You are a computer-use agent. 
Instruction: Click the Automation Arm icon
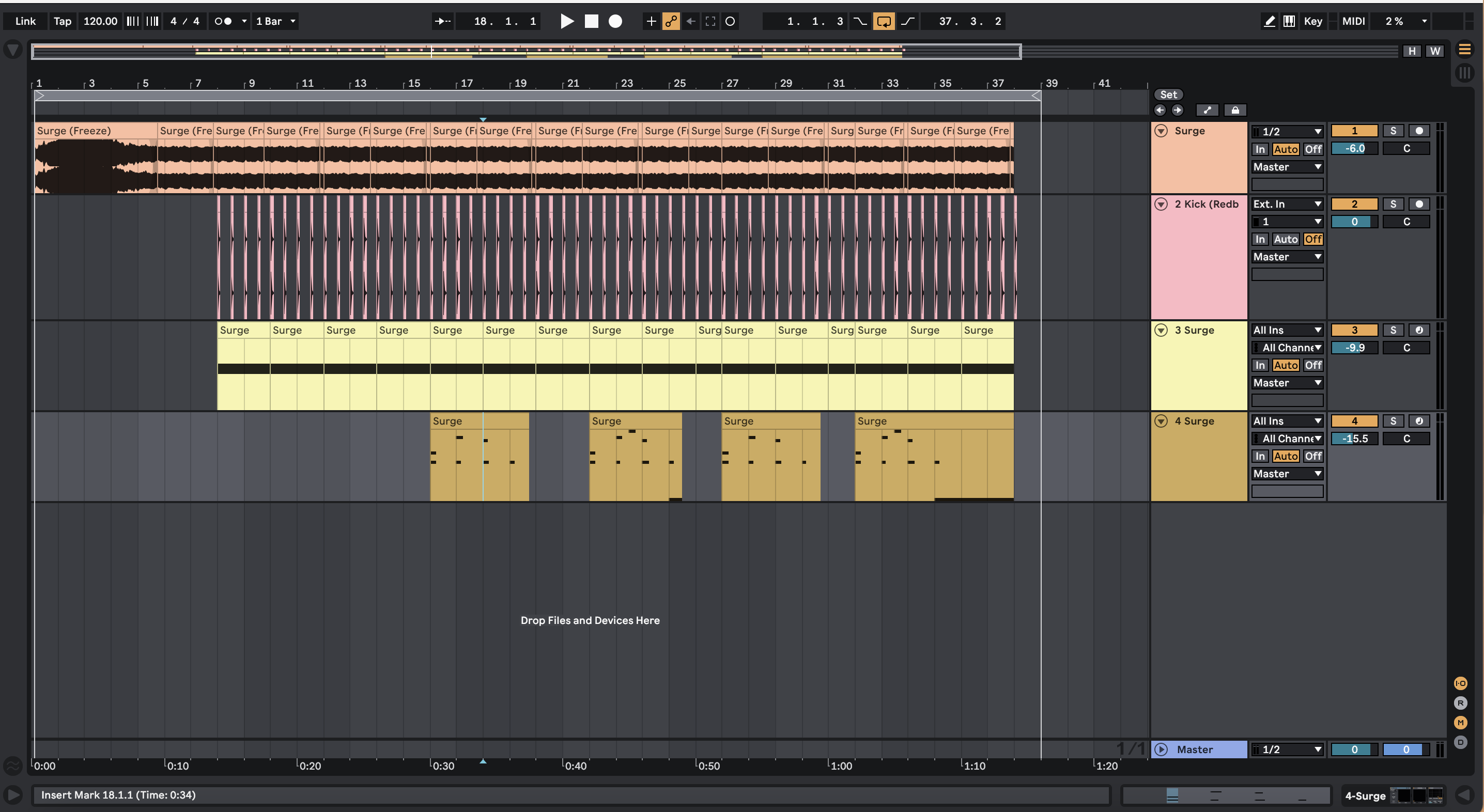[x=671, y=21]
